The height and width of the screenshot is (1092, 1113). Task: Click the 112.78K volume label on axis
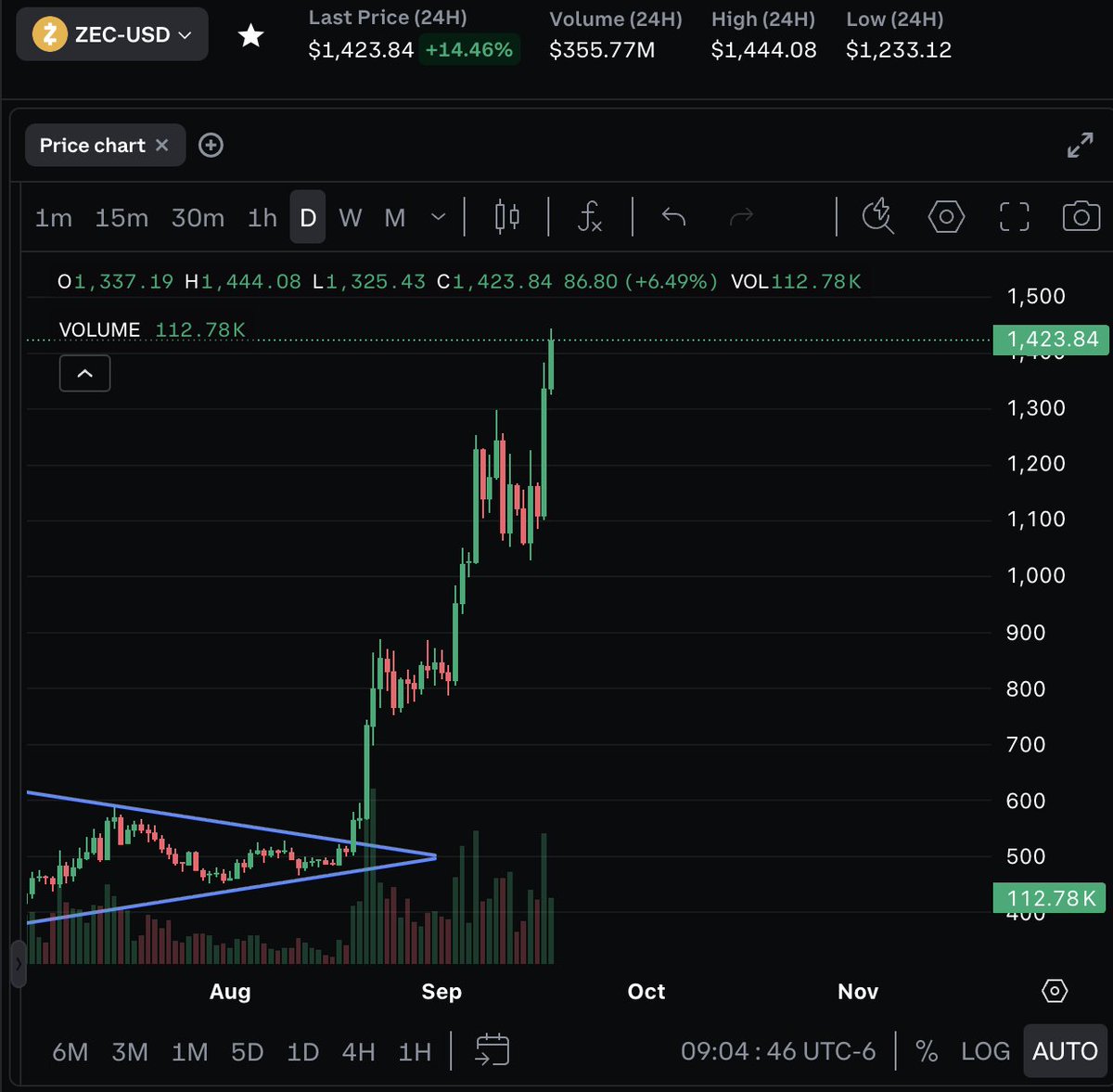click(1050, 898)
